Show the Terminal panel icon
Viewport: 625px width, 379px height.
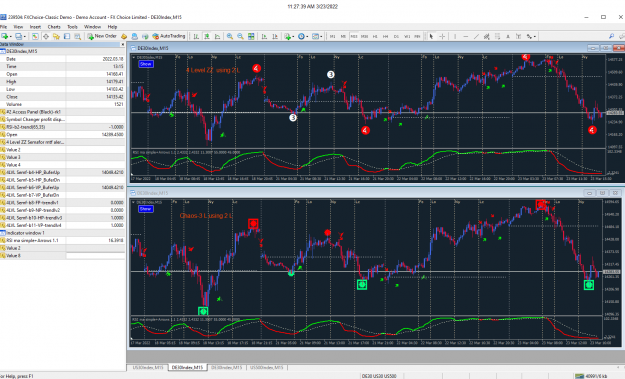click(x=67, y=36)
